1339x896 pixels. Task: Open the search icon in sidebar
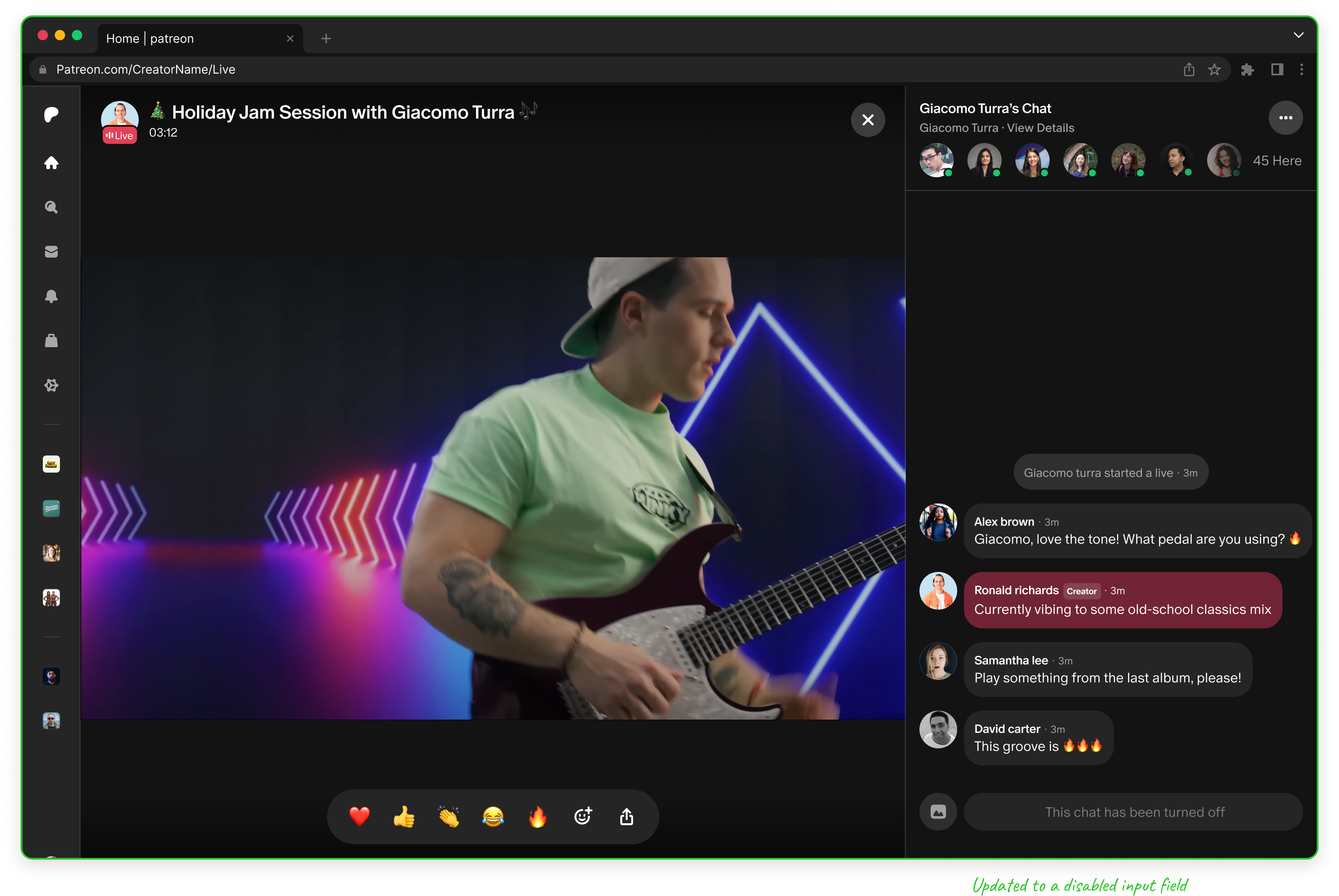coord(51,207)
